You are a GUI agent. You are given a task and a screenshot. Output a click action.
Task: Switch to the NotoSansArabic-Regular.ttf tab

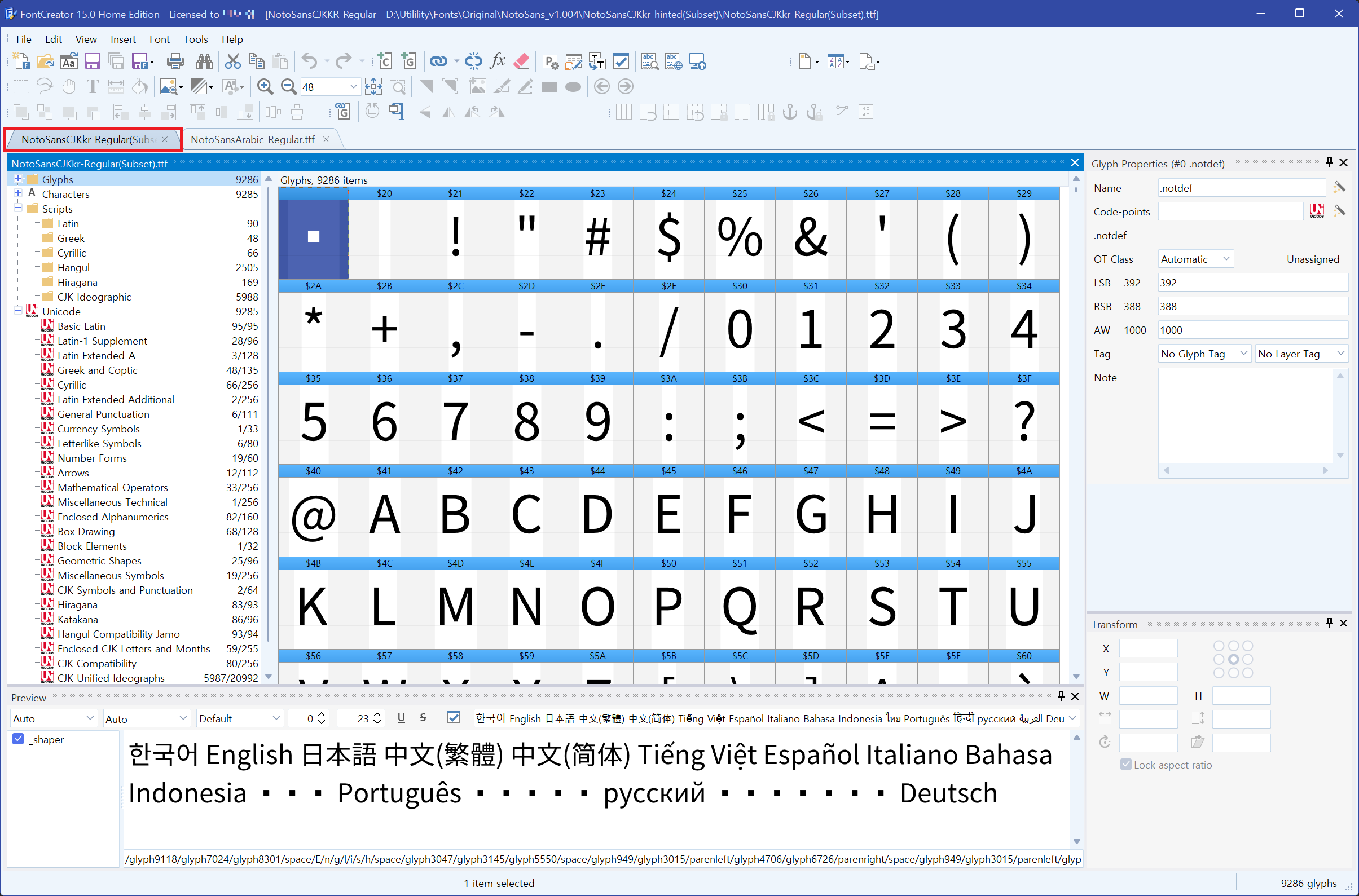252,139
